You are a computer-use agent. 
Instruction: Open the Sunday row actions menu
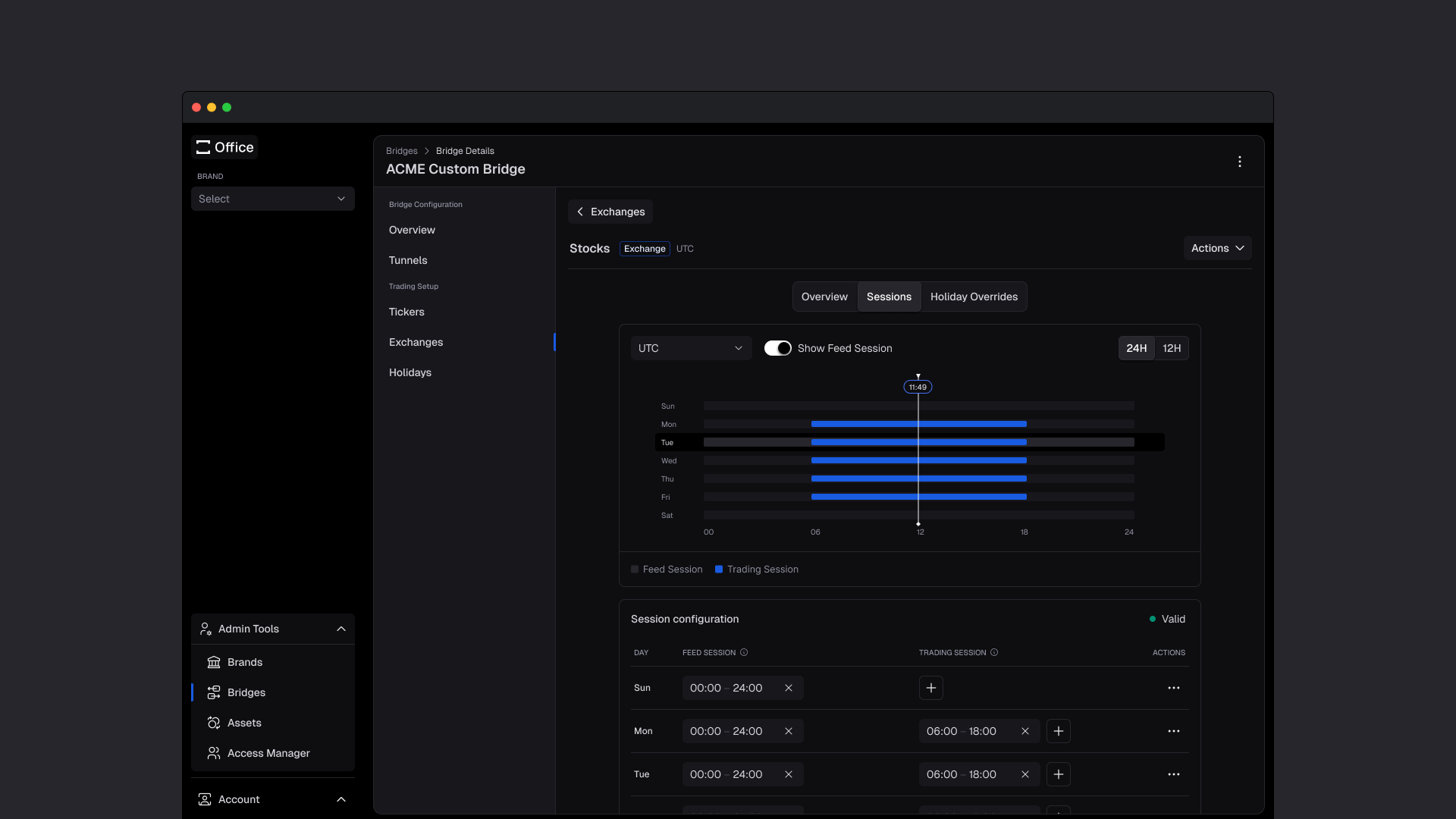[x=1174, y=688]
